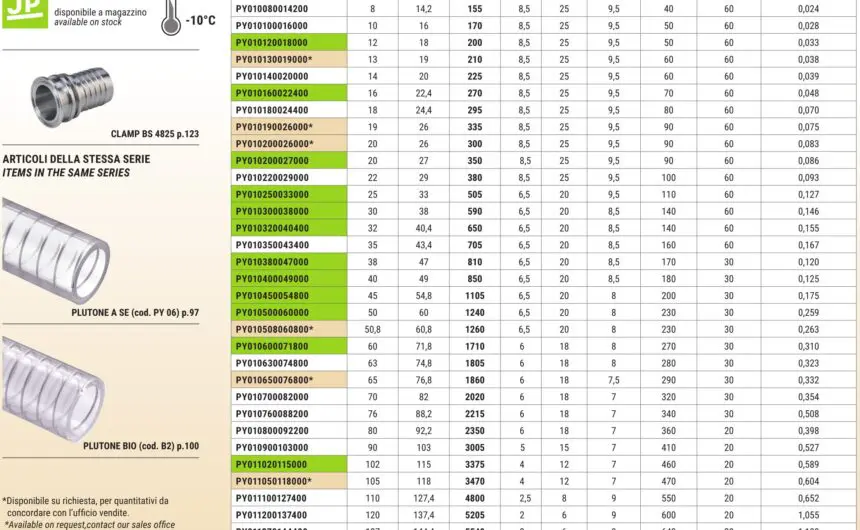This screenshot has width=860, height=530.
Task: Select the -10°C temperature label
Action: pyautogui.click(x=200, y=19)
